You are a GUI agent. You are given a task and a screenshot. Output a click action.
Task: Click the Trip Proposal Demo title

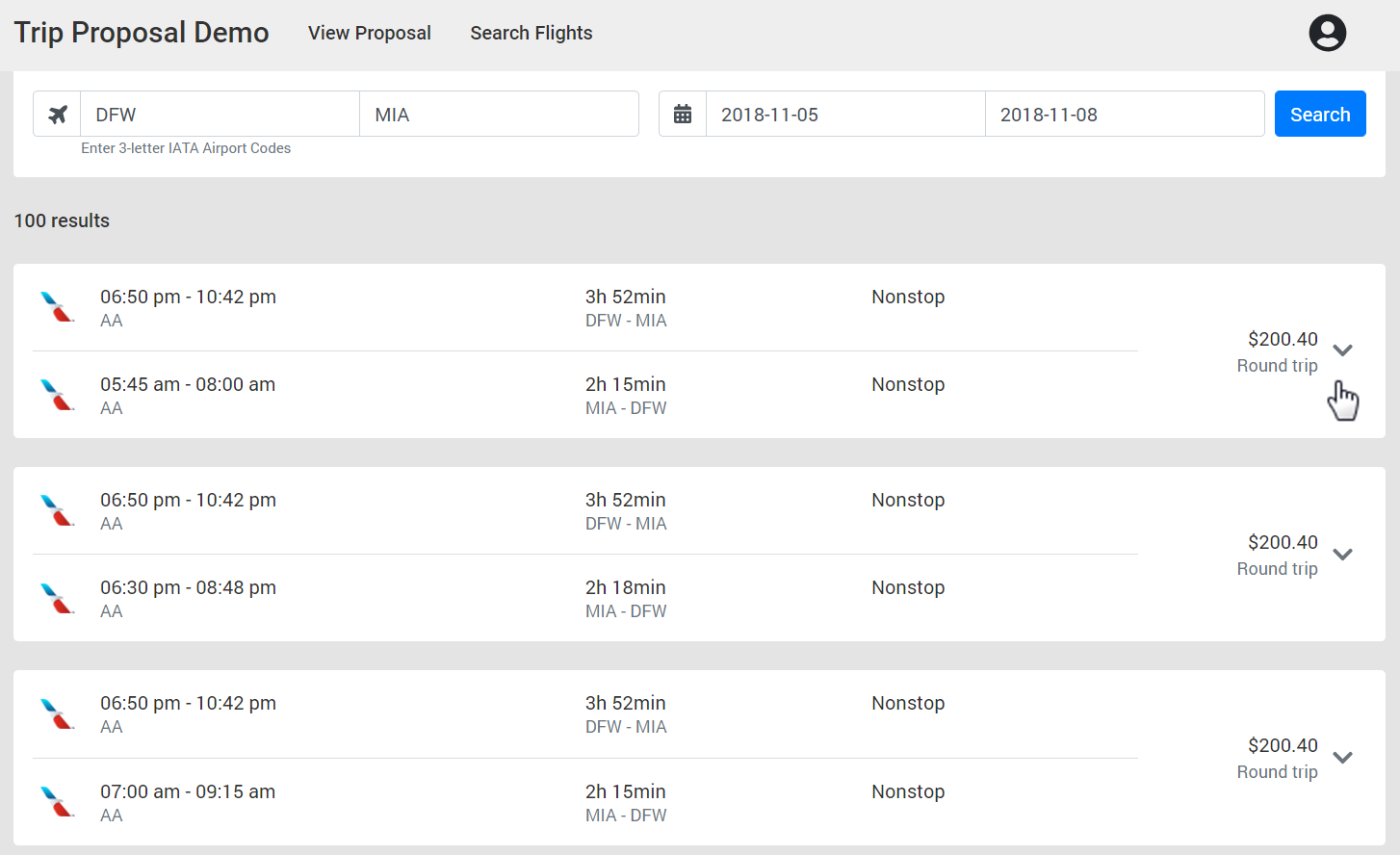pos(142,33)
